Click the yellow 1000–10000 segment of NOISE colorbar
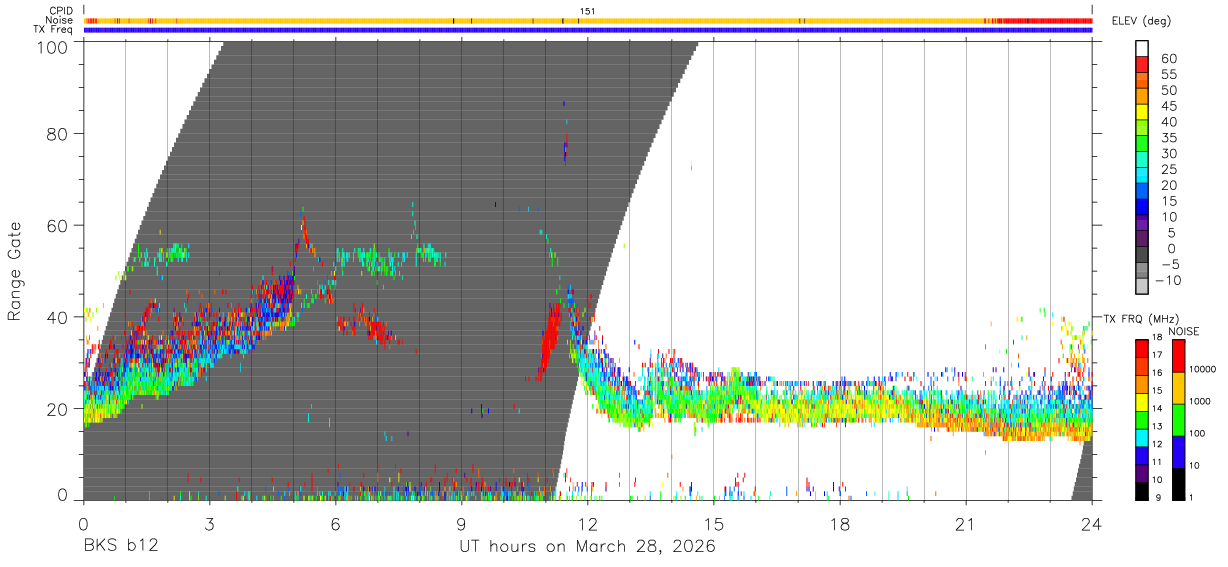1228x567 pixels. pos(1177,388)
